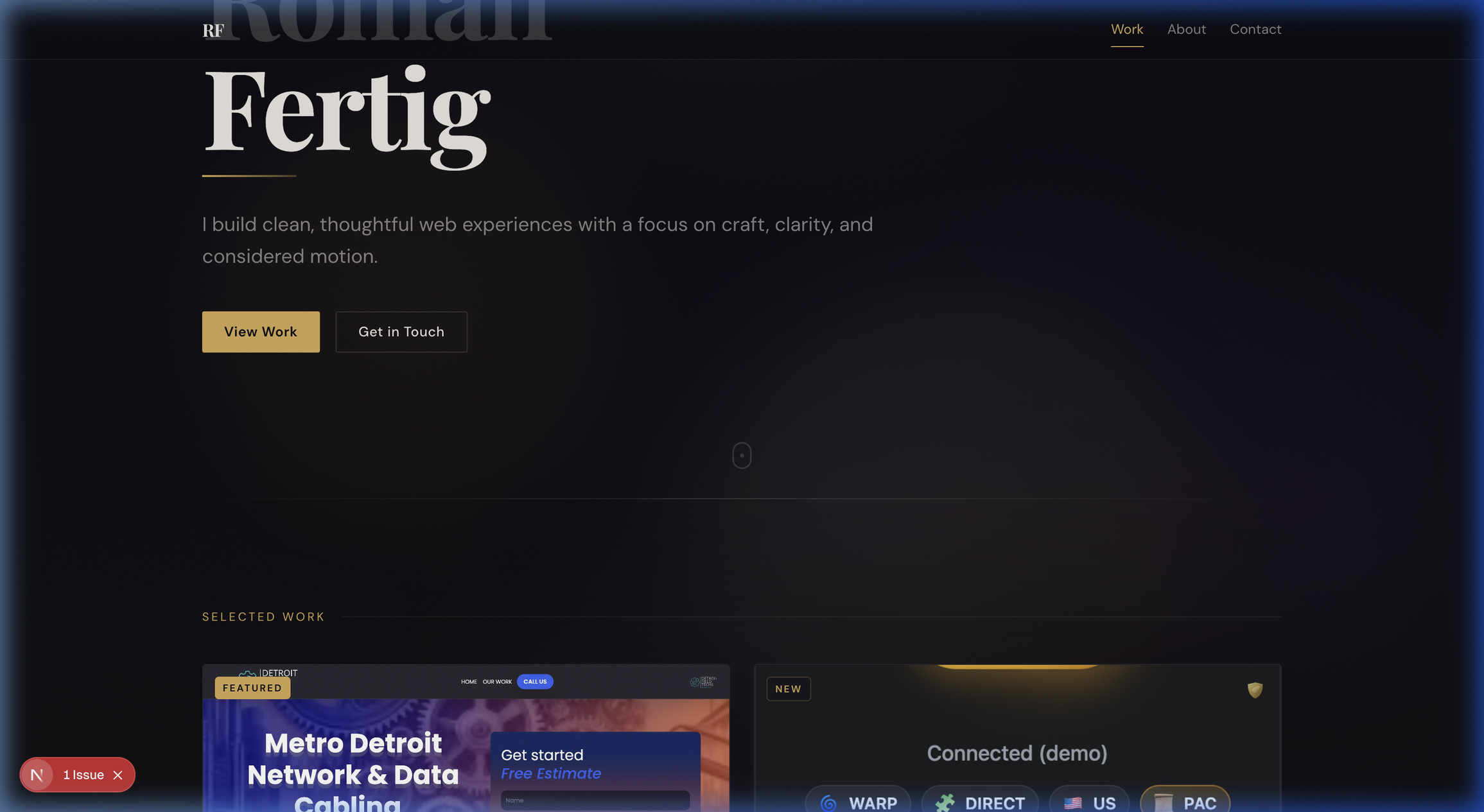Click the mouse scroll indicator icon

click(x=742, y=455)
